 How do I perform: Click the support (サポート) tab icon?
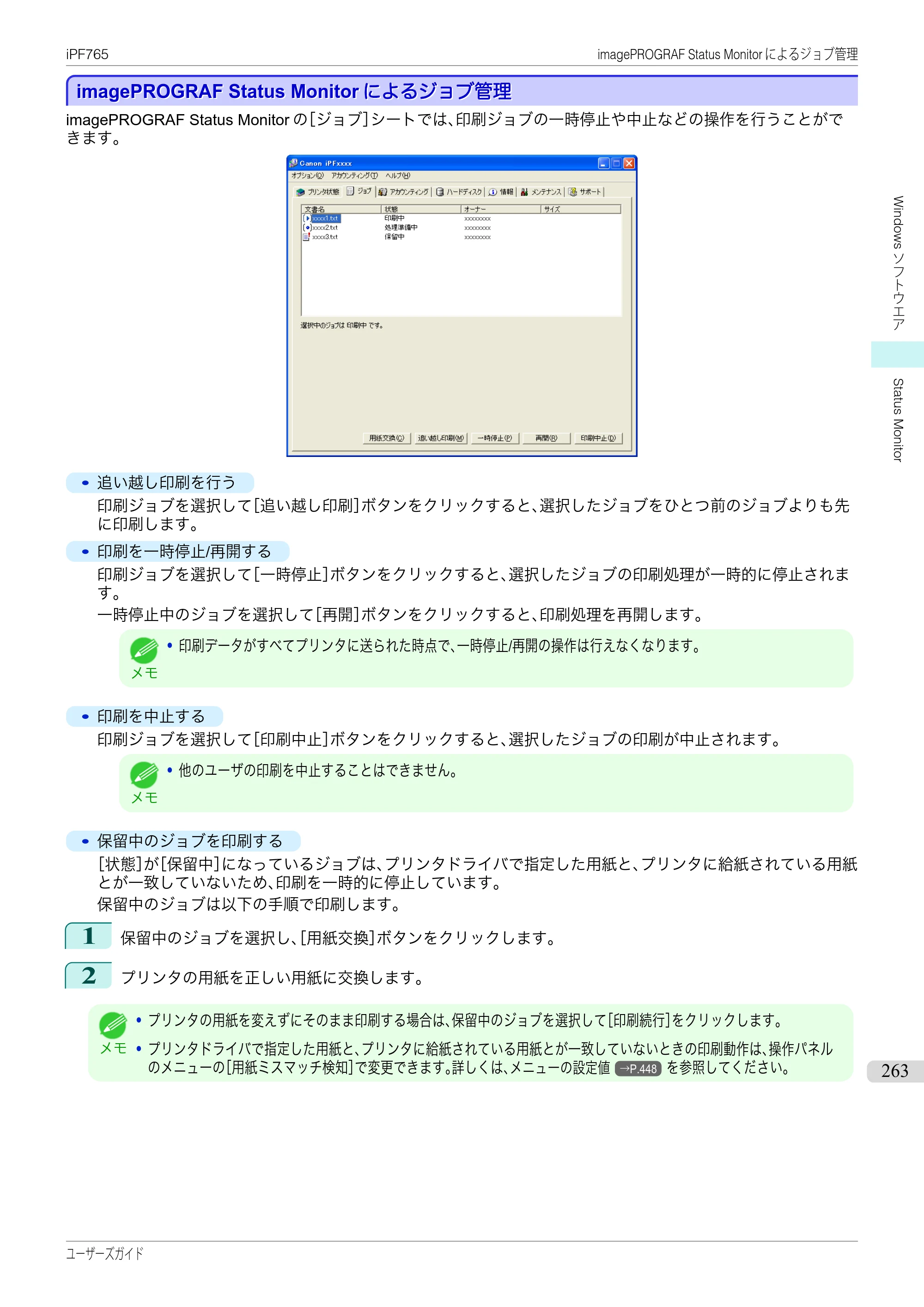pyautogui.click(x=573, y=192)
